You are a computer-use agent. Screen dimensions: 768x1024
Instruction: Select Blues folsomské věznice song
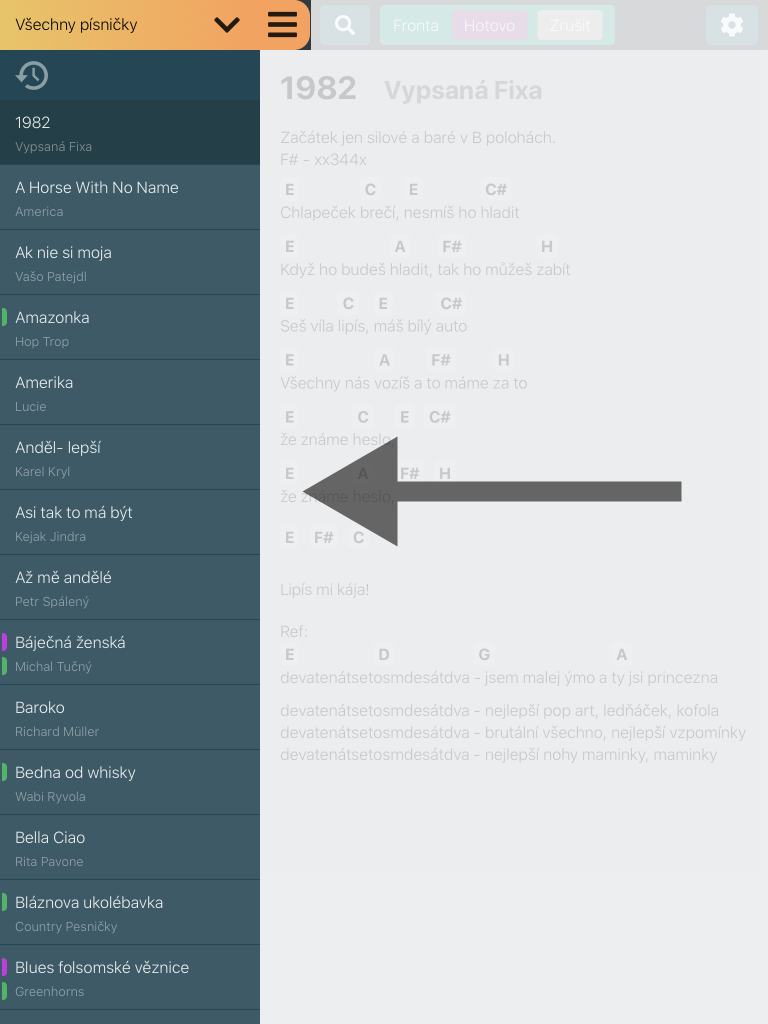click(x=130, y=978)
